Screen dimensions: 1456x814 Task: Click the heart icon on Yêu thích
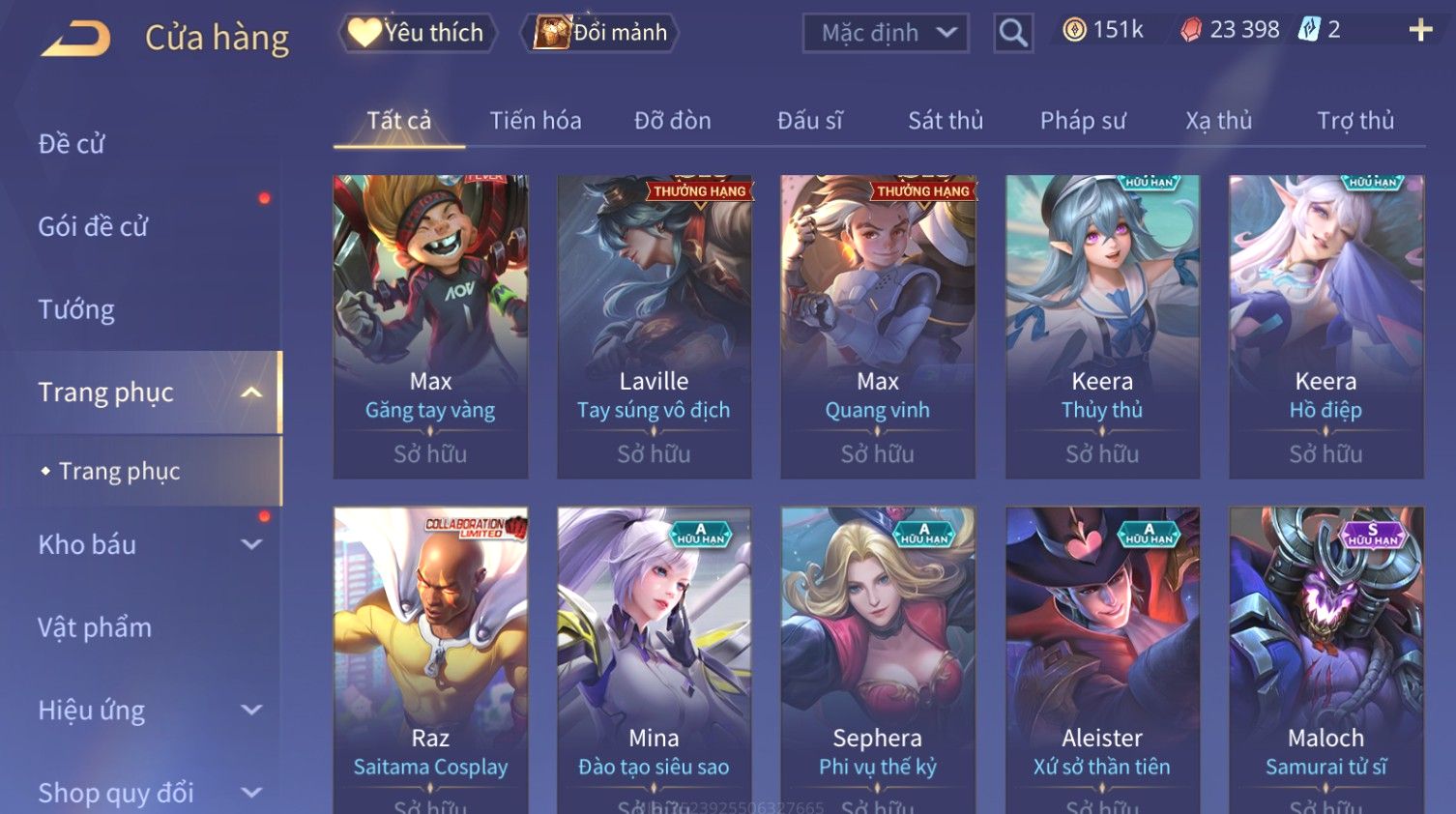(x=364, y=33)
